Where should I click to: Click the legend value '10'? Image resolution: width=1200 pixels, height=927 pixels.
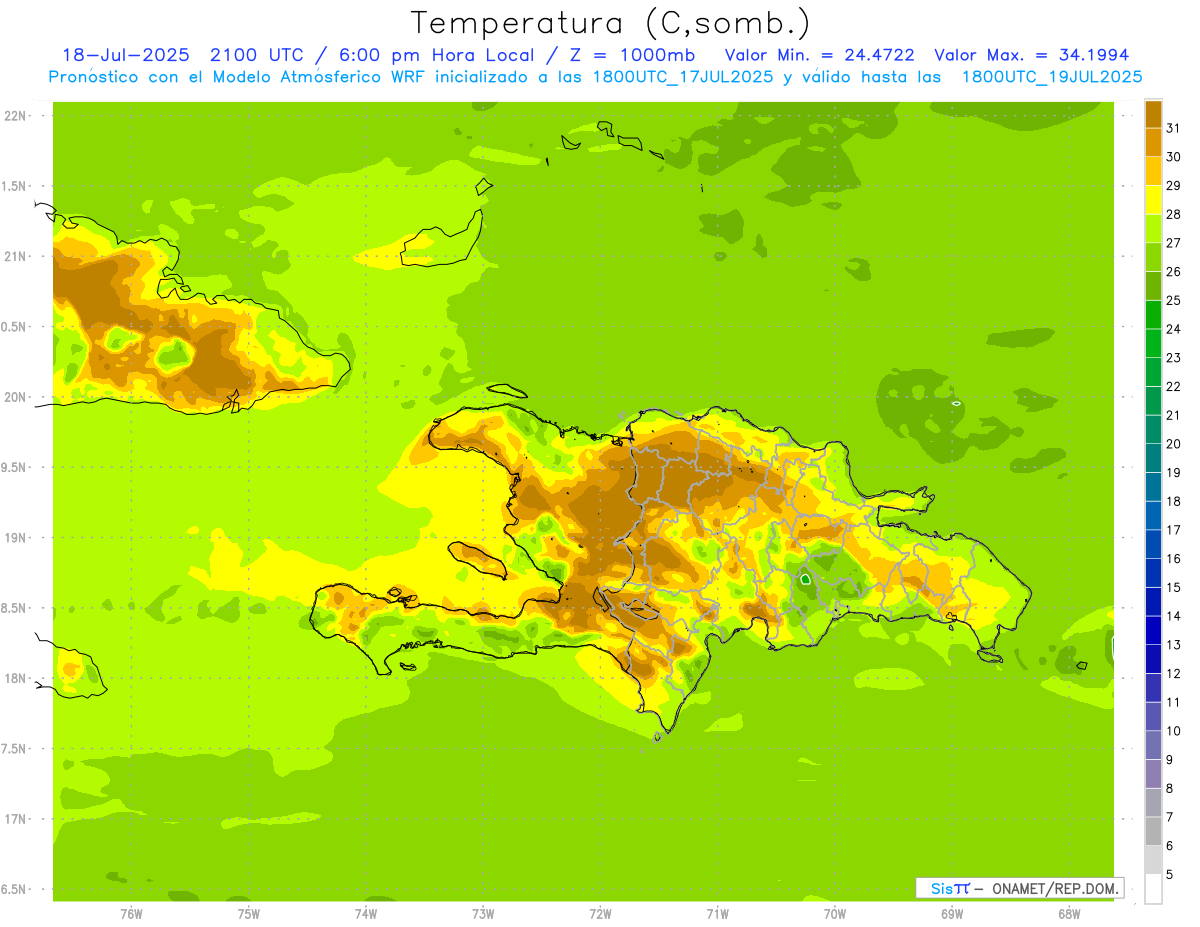point(1174,731)
